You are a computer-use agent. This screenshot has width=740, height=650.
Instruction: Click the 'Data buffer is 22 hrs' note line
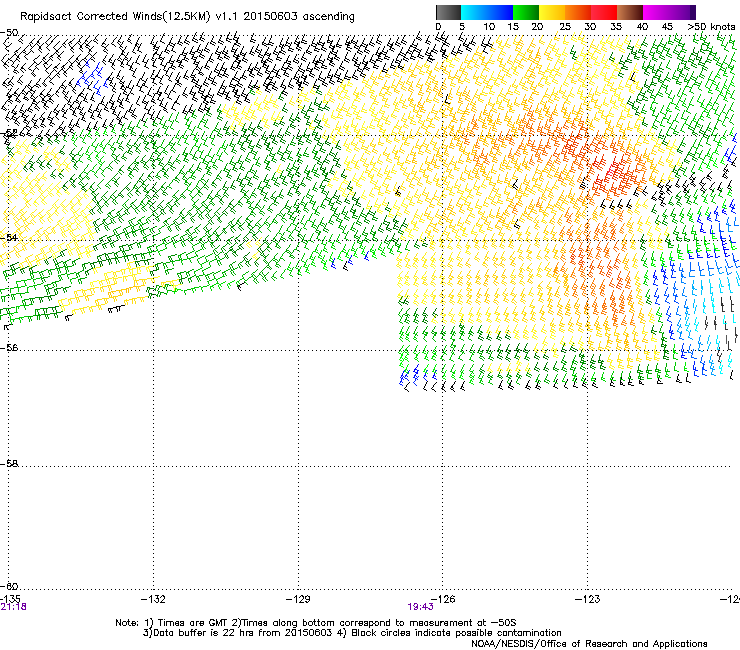[352, 633]
